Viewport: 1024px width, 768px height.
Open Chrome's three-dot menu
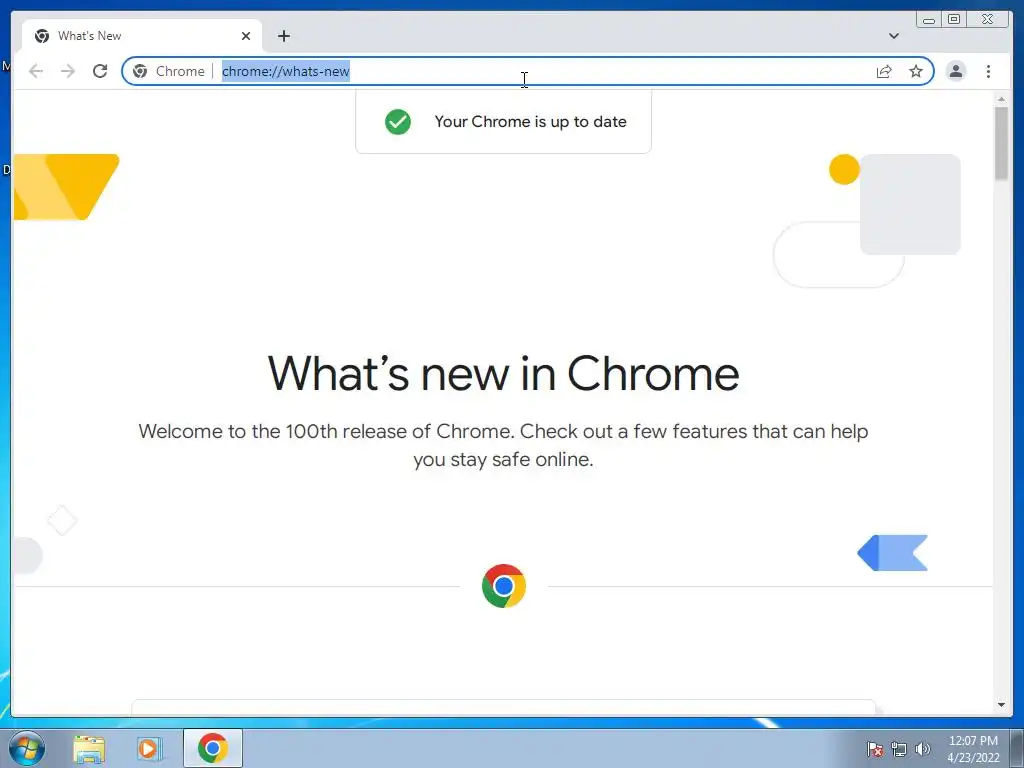coord(988,71)
